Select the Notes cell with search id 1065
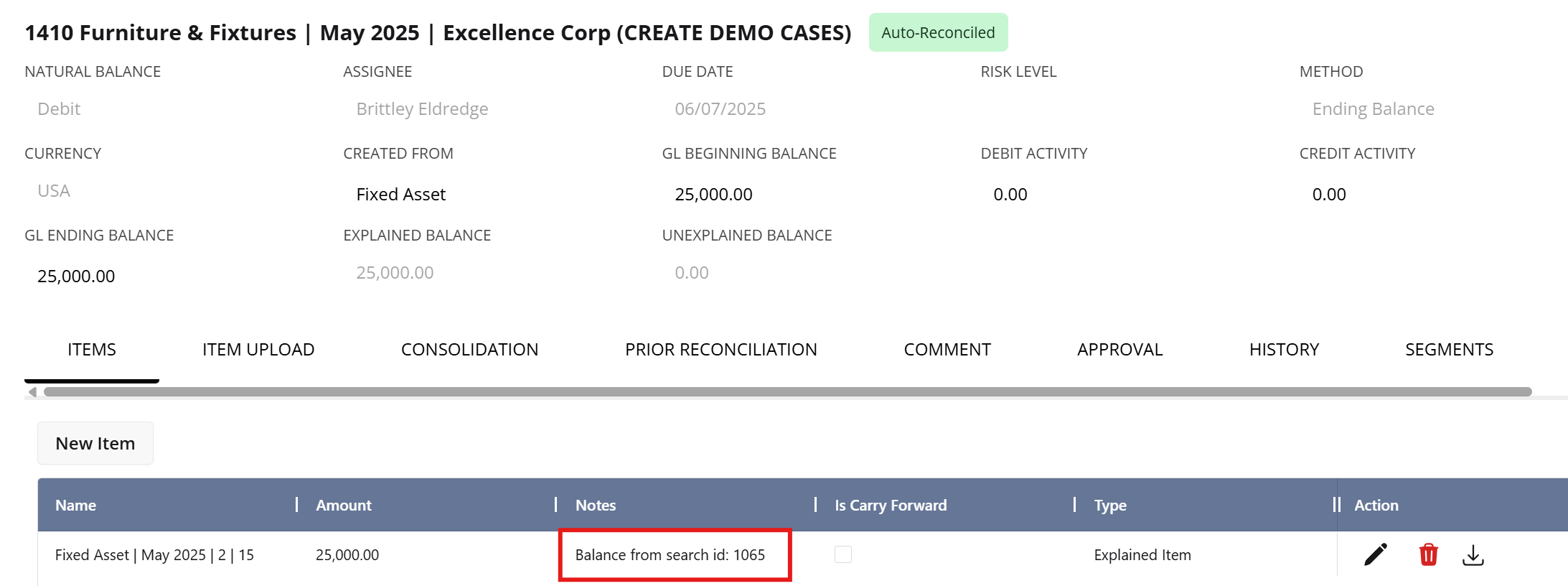 pos(670,555)
